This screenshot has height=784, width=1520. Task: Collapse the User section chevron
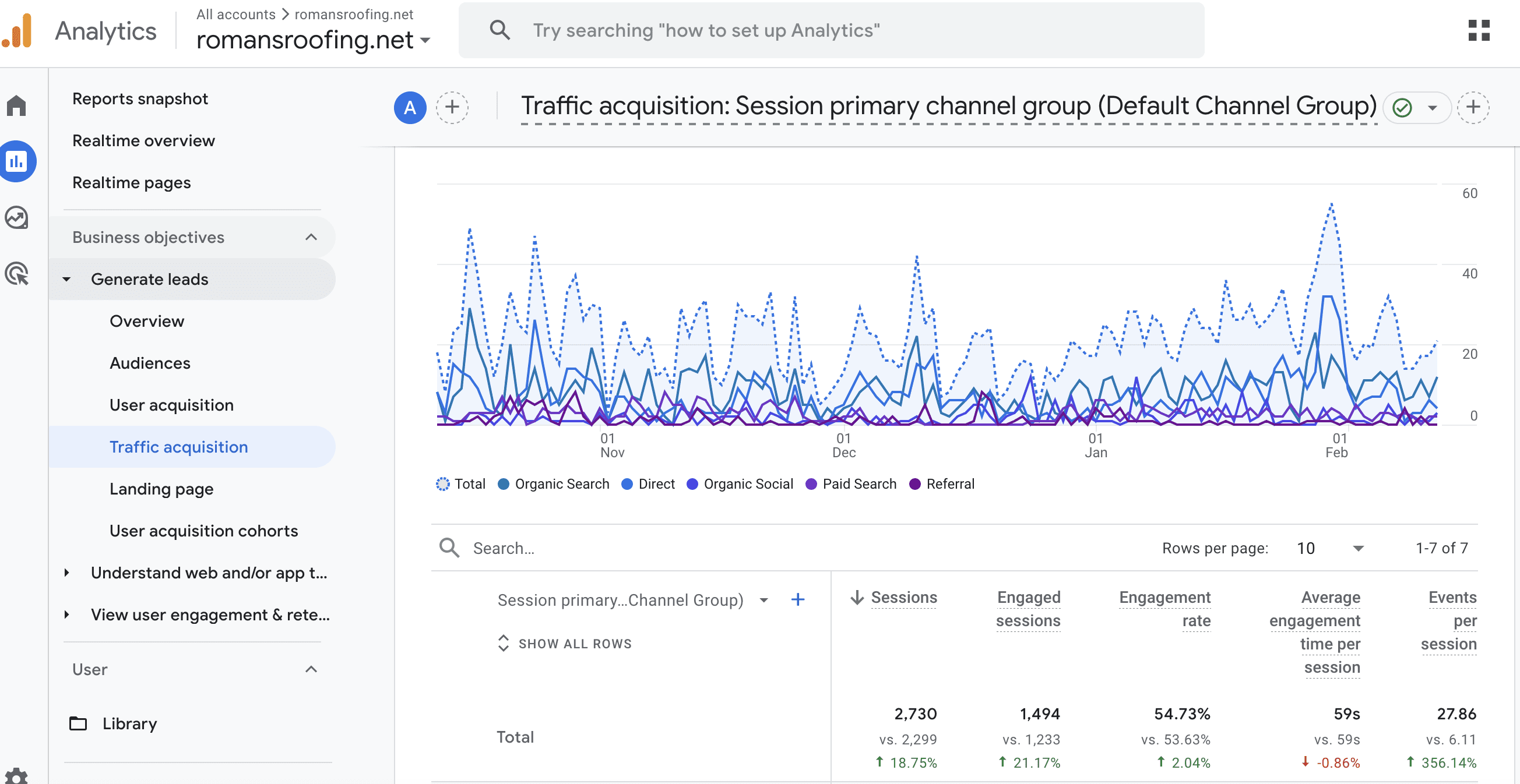point(311,669)
